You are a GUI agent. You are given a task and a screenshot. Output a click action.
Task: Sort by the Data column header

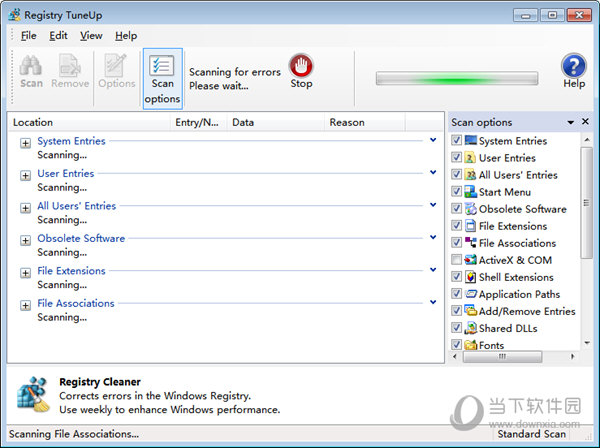[x=276, y=122]
